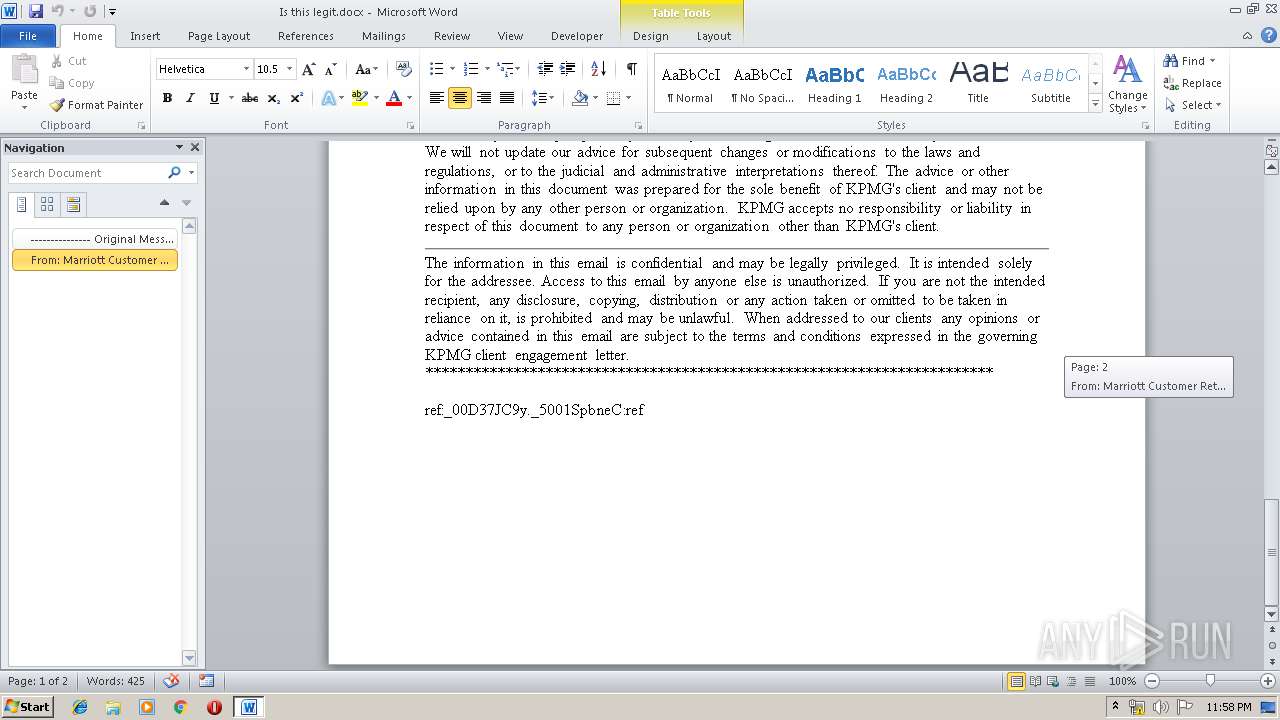Align text left
Image resolution: width=1280 pixels, height=720 pixels.
tap(436, 98)
